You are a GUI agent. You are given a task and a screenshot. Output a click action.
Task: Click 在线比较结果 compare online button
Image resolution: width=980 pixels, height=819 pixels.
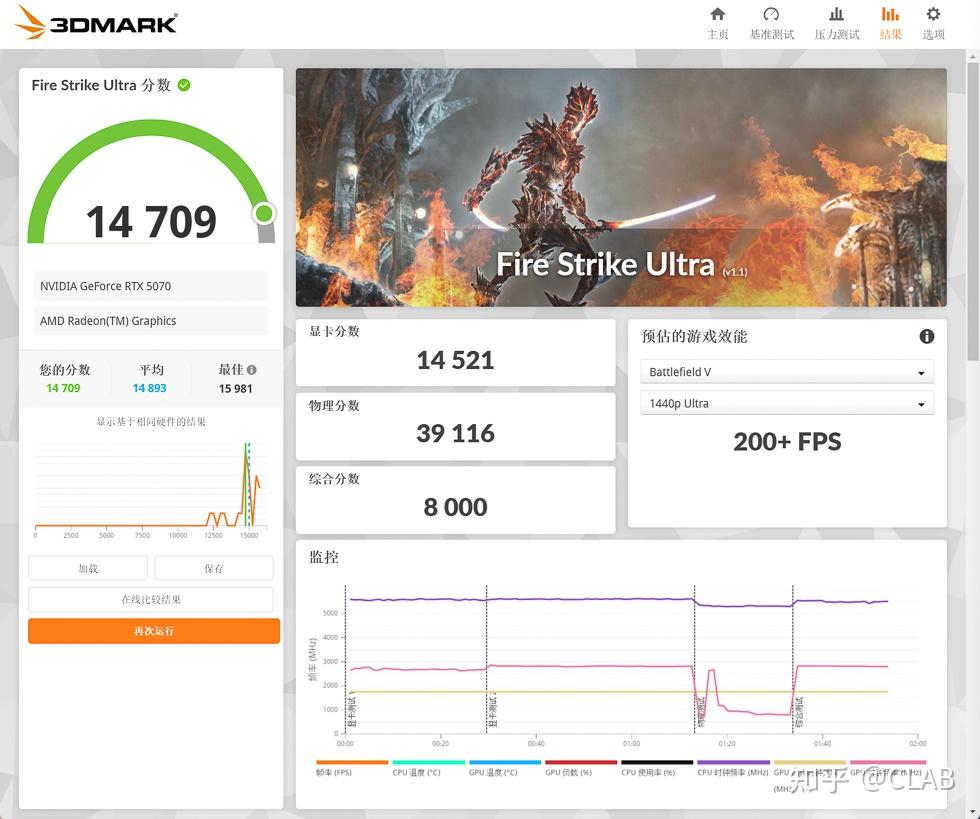(x=151, y=599)
